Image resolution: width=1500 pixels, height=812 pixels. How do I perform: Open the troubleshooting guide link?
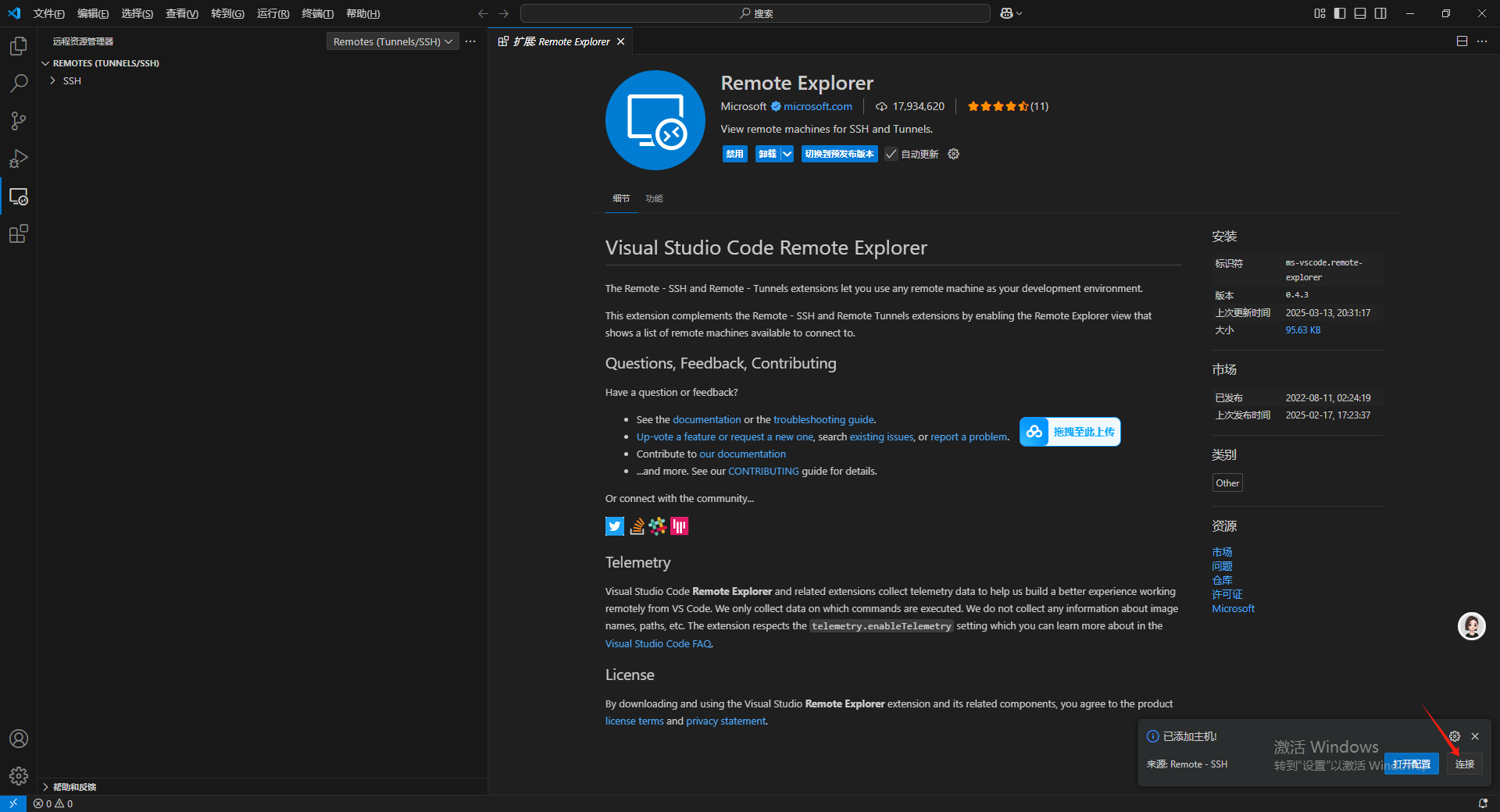coord(823,419)
